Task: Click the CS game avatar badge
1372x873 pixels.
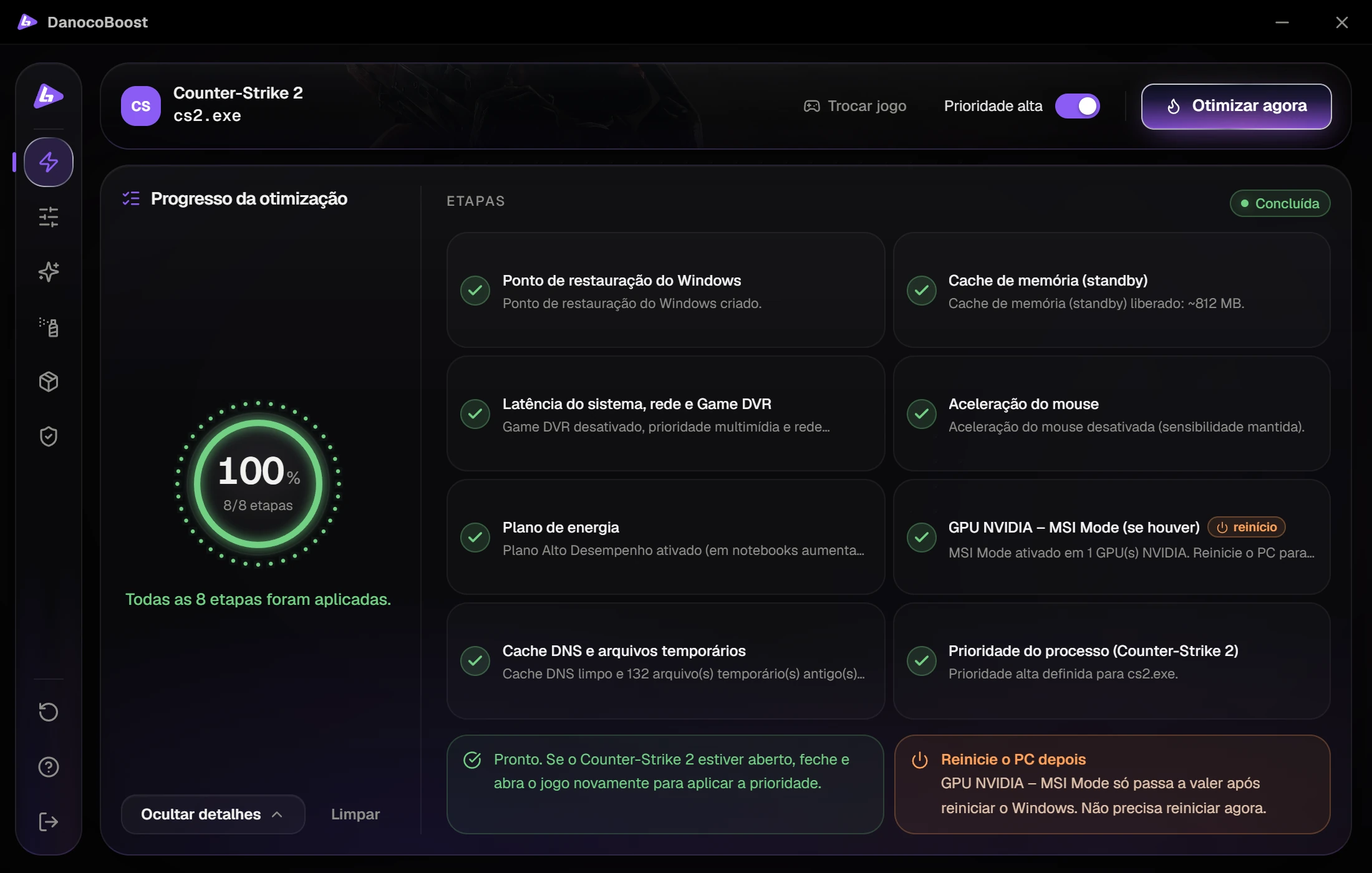Action: [141, 106]
